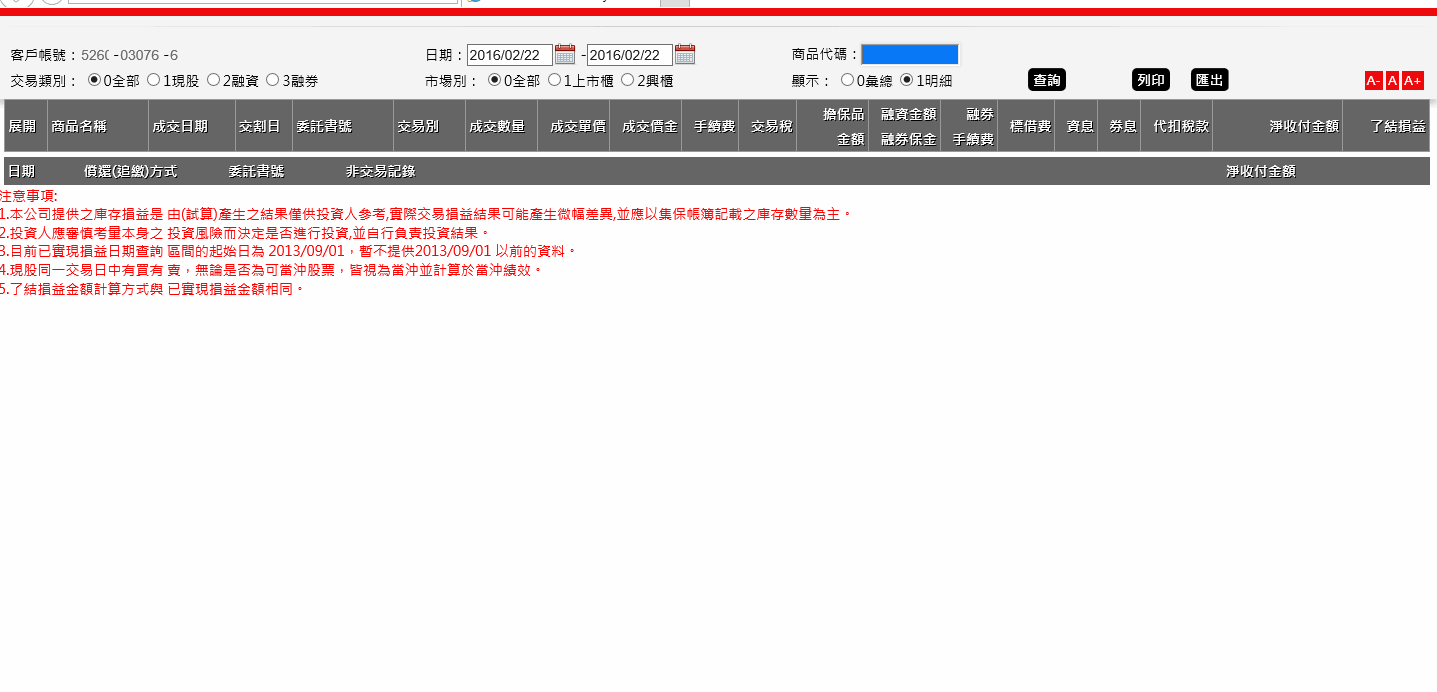Choose 1上市櫃 market type option
This screenshot has width=1437, height=692.
555,80
